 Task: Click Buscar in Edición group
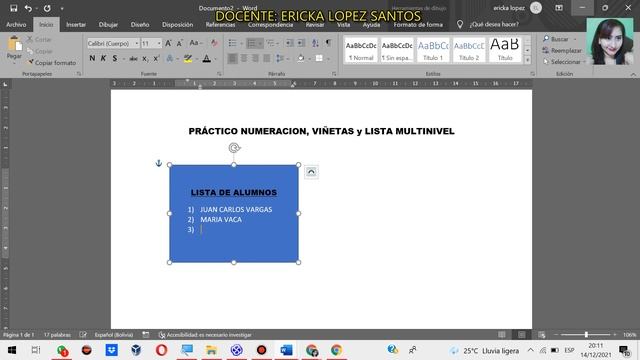(559, 39)
